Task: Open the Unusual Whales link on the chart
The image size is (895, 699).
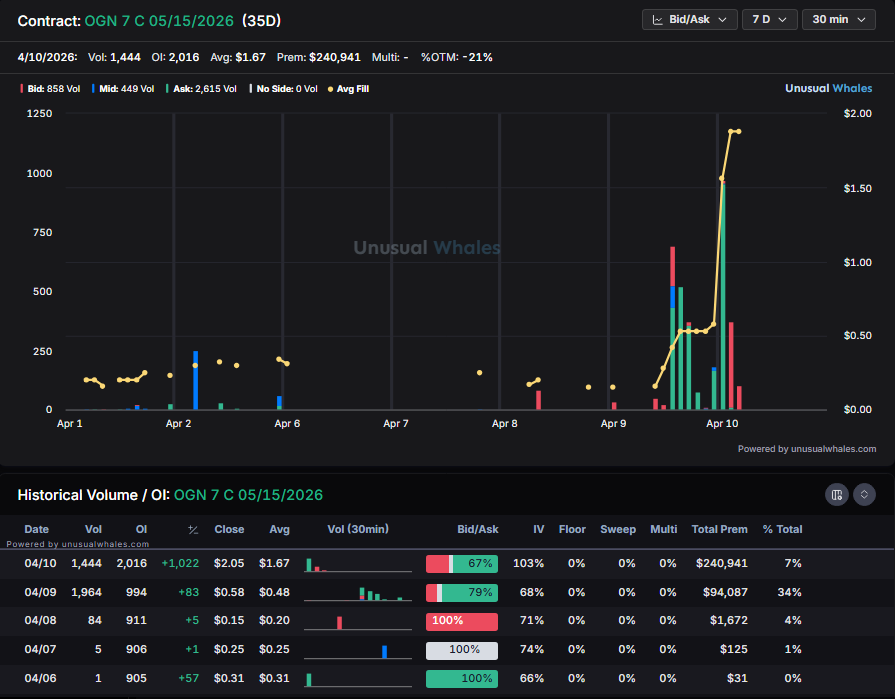Action: [x=828, y=88]
